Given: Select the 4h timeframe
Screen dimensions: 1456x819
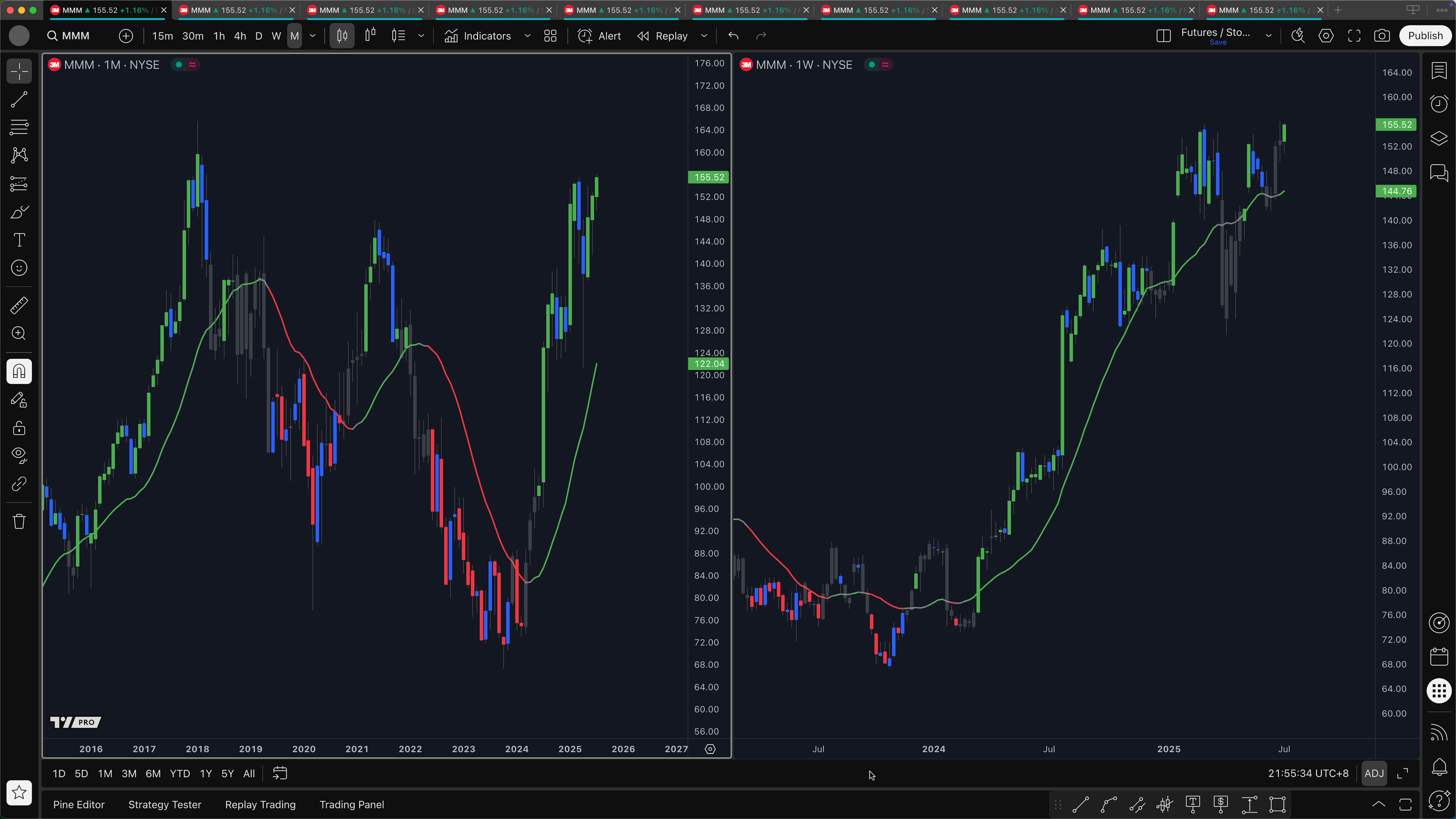Looking at the screenshot, I should pos(240,36).
